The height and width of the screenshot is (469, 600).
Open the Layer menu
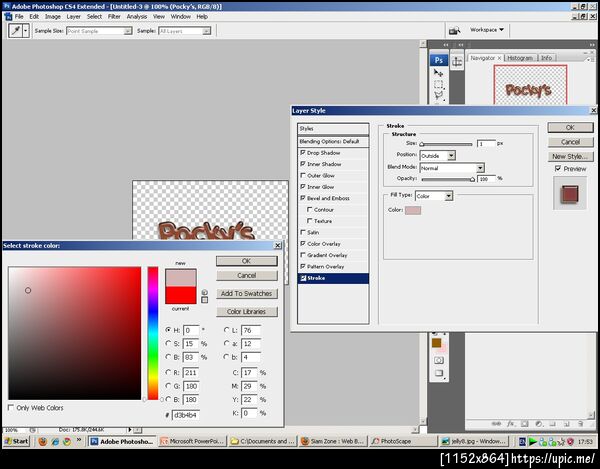click(x=73, y=16)
